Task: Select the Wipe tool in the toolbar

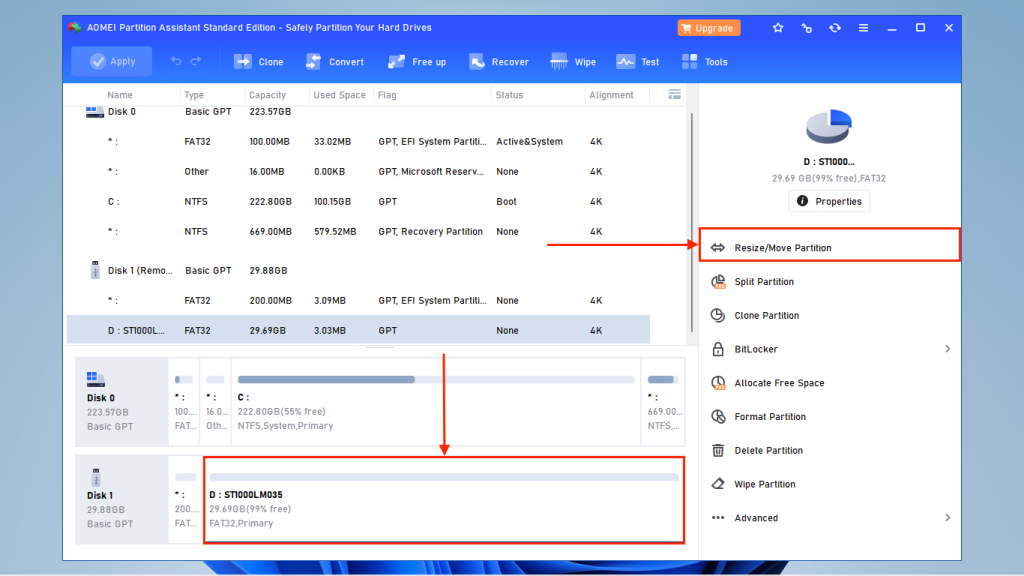Action: pyautogui.click(x=573, y=61)
